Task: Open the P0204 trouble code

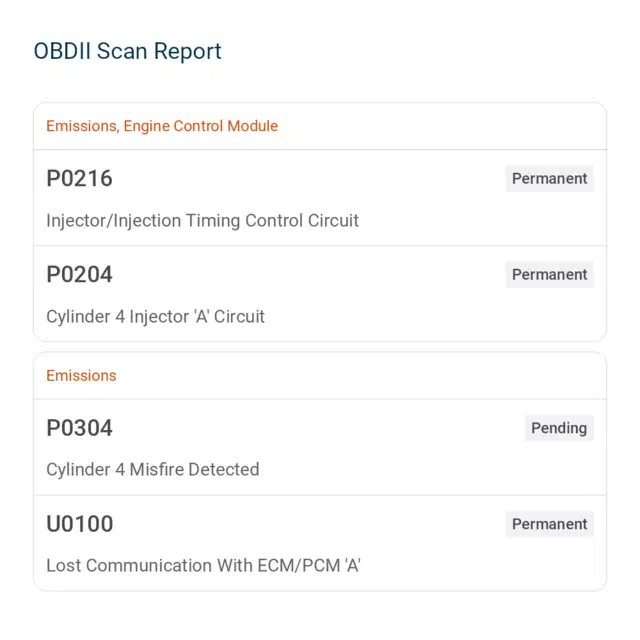Action: coord(79,274)
